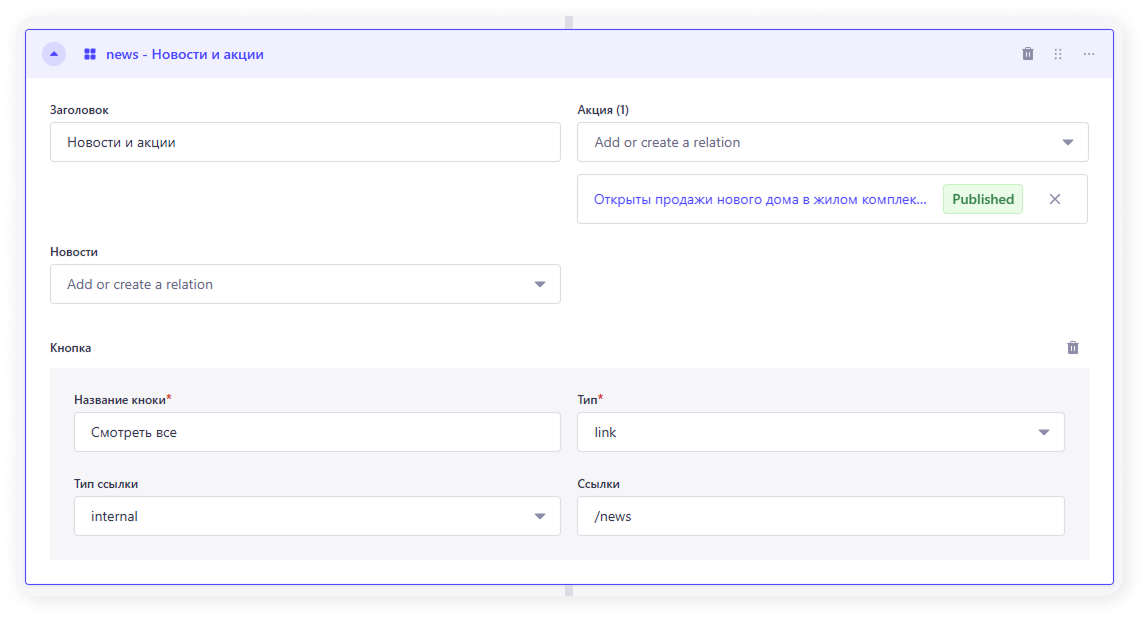Collapse the news component block
Screen dimensions: 1147x620
[x=54, y=54]
